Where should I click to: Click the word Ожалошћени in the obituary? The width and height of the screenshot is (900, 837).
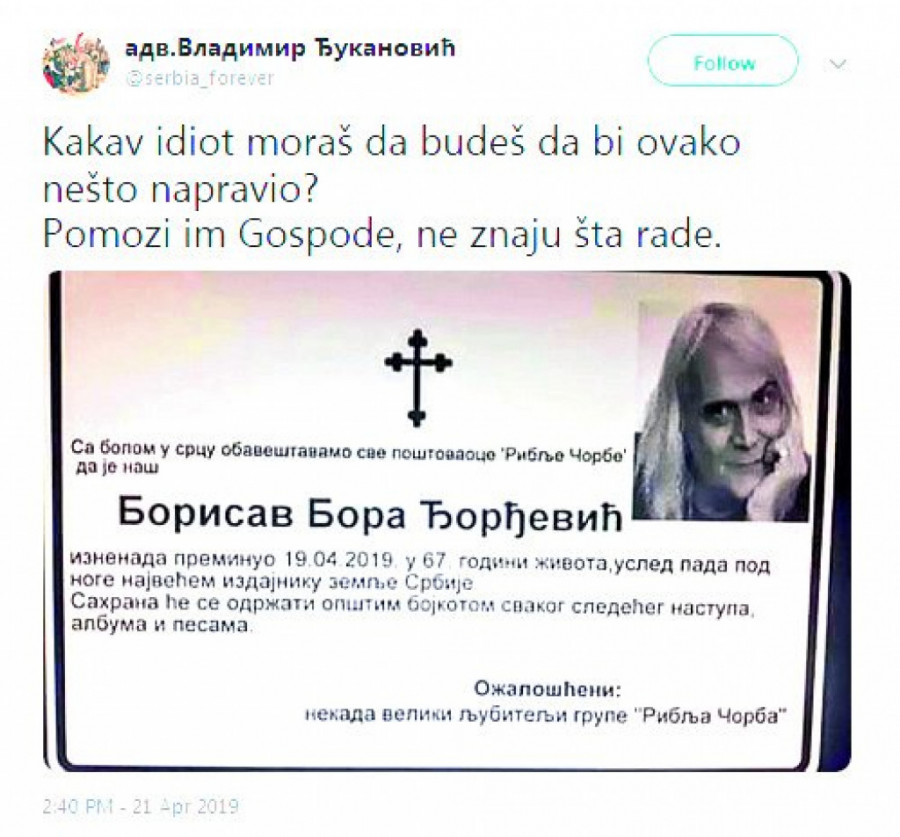(x=548, y=688)
